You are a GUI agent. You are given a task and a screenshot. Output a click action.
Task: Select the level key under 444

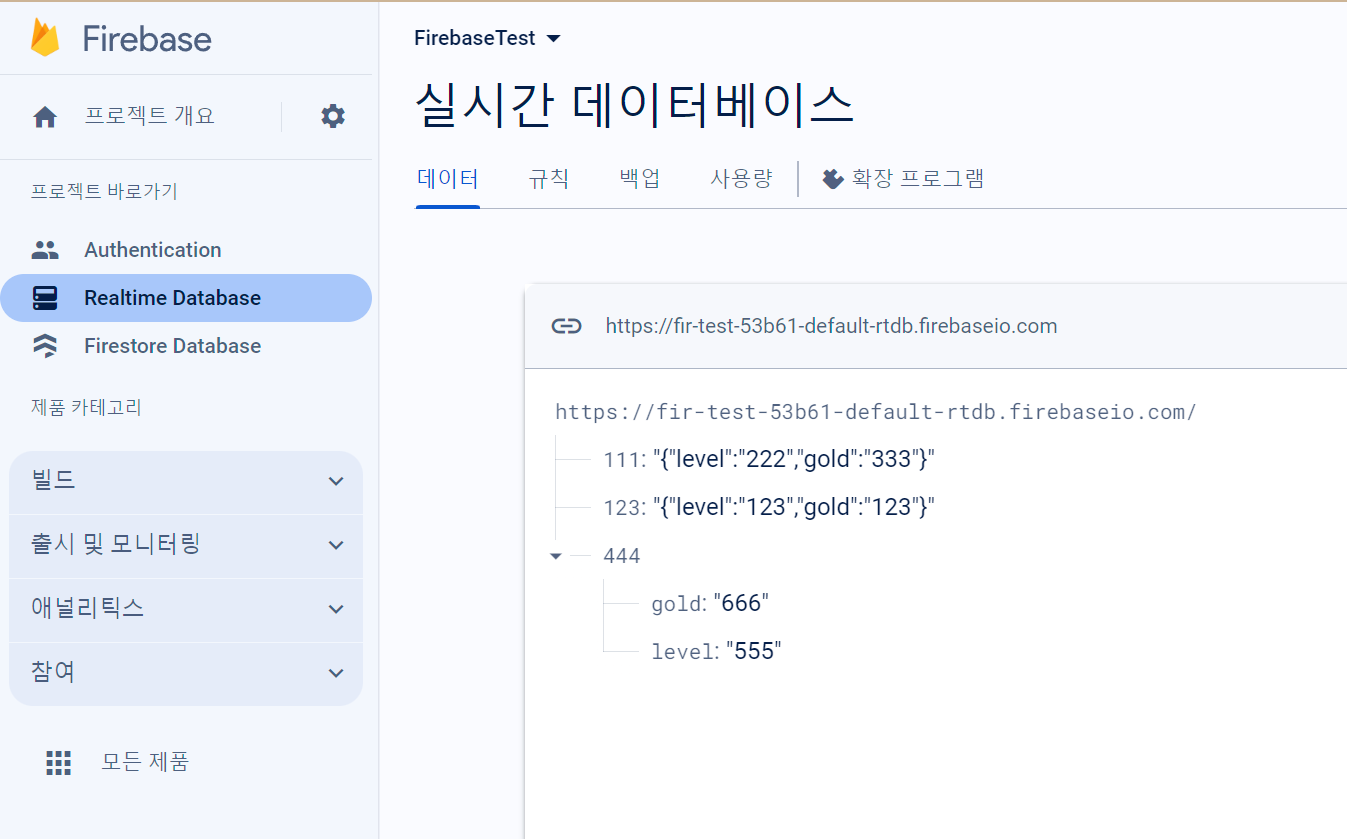click(684, 652)
